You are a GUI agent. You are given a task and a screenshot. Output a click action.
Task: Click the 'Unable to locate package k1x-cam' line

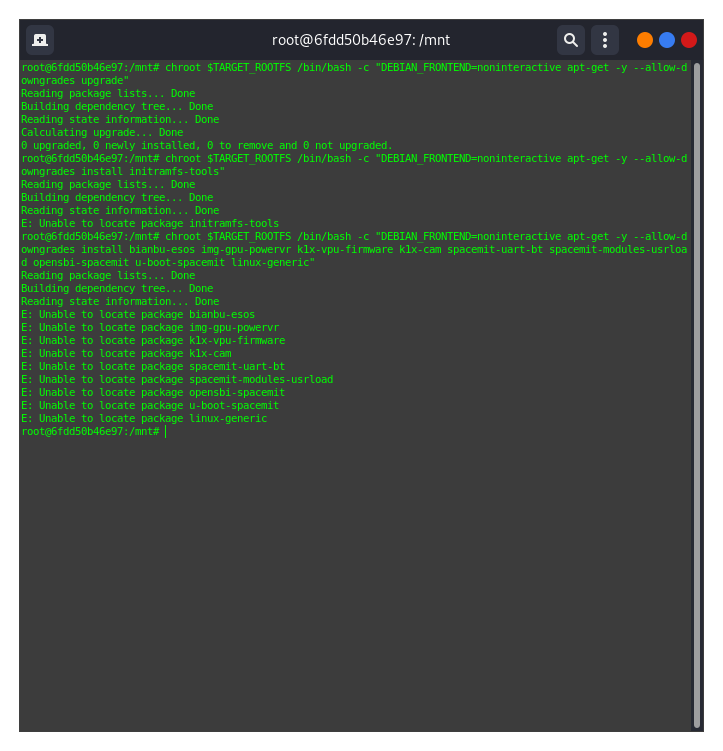[126, 353]
